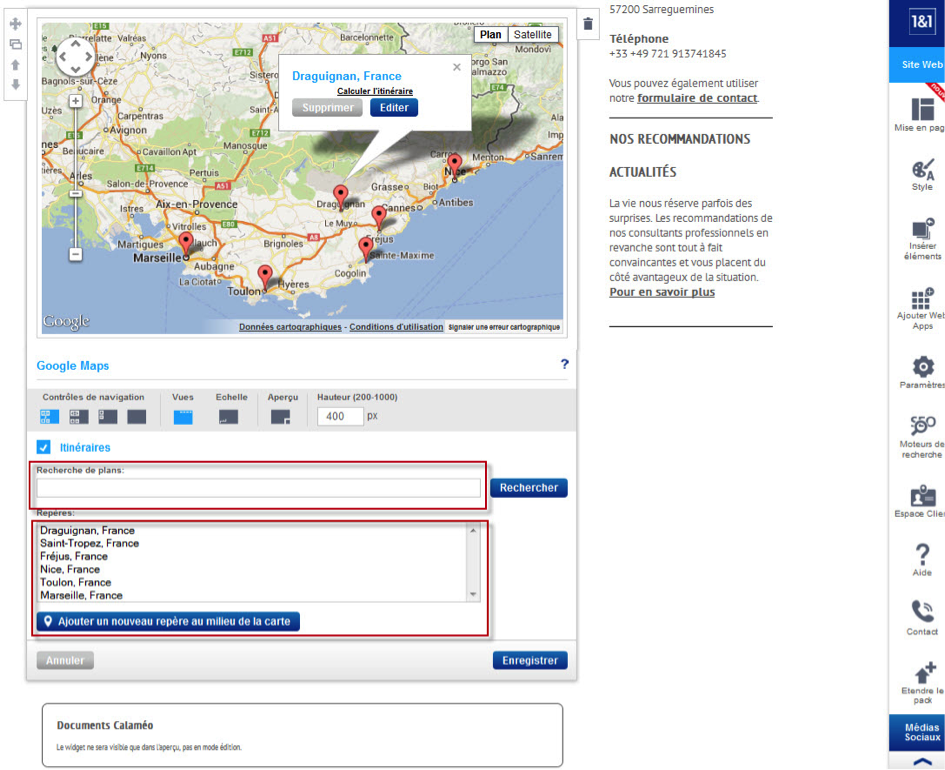Expand the Médias Sociaux panel
The image size is (945, 770).
click(922, 762)
